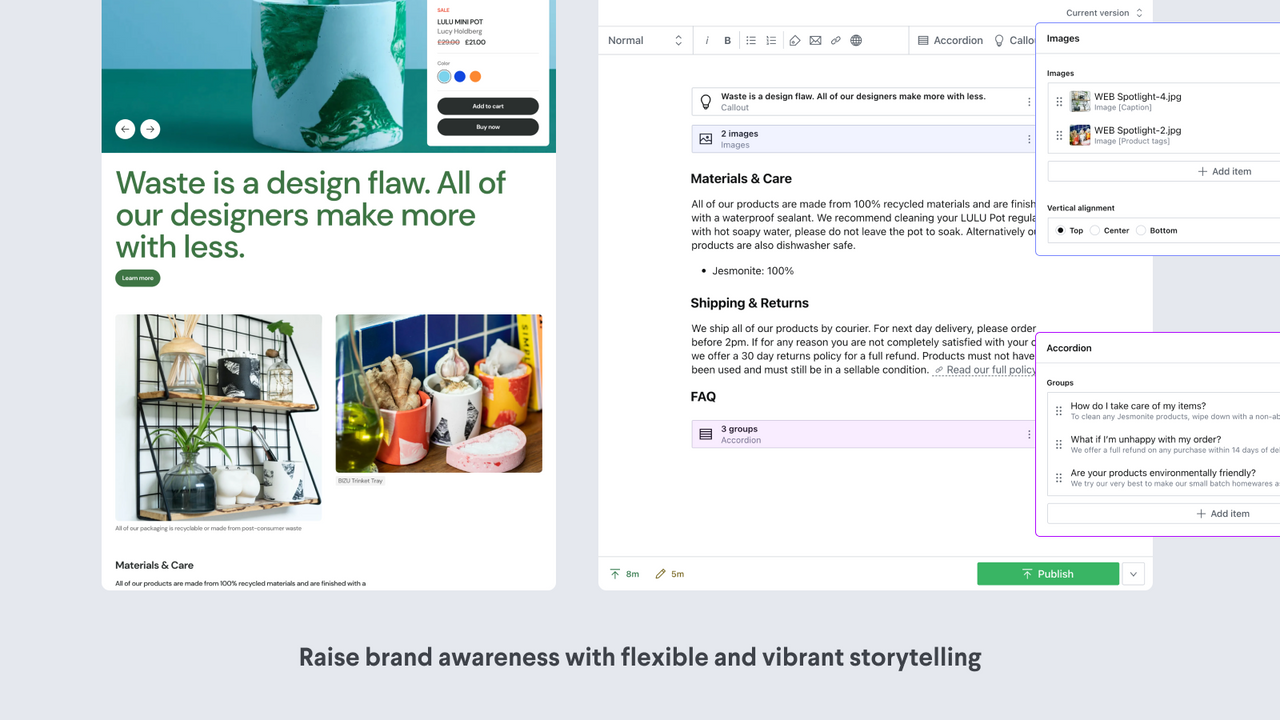Click drag handle for 'What if I'm unhappy' group

point(1059,444)
